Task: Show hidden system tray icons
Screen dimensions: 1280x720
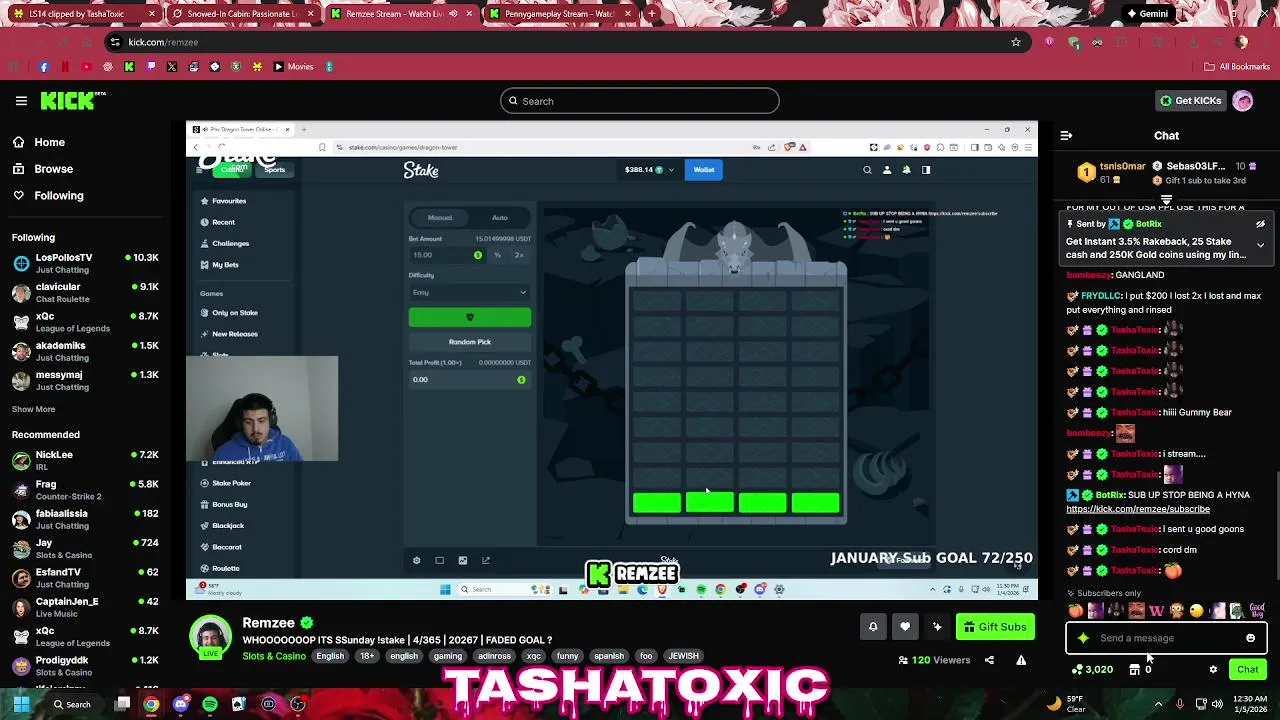Action: 1158,704
